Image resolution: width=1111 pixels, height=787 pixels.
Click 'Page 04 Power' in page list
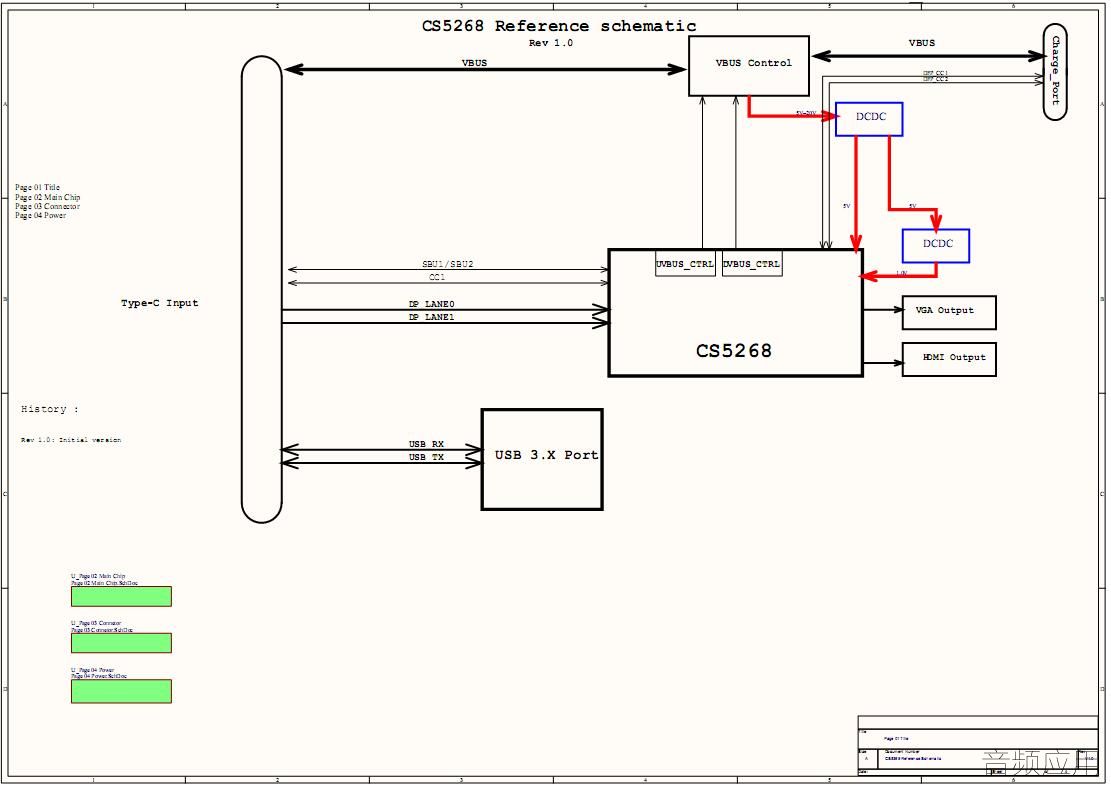pyautogui.click(x=40, y=215)
